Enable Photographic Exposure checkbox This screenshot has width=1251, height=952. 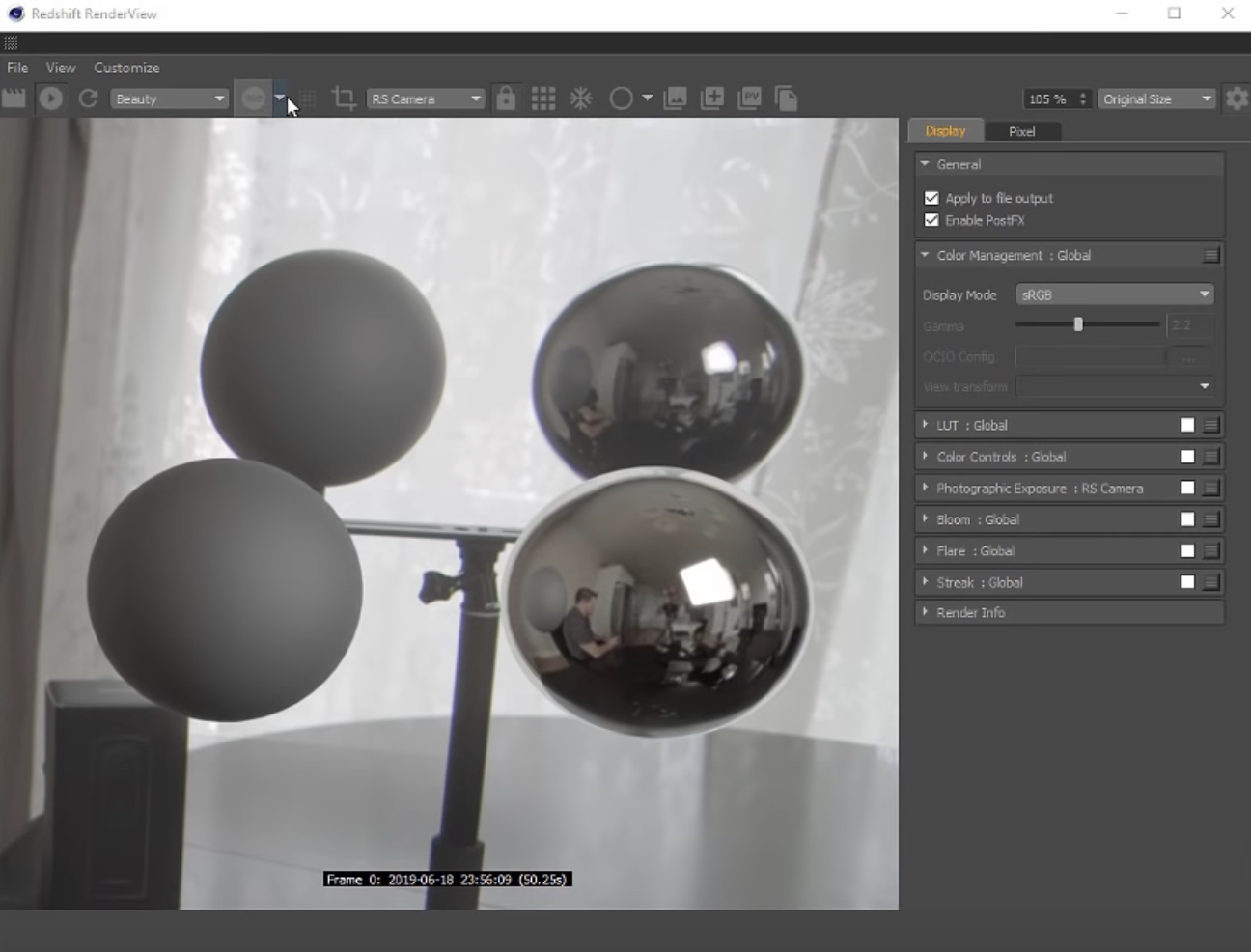[x=1187, y=489]
